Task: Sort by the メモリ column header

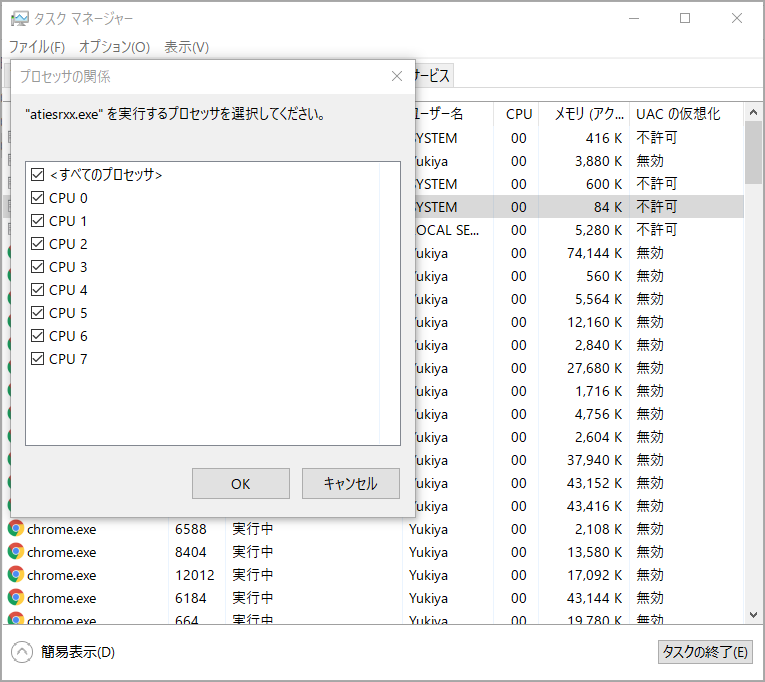Action: click(584, 114)
